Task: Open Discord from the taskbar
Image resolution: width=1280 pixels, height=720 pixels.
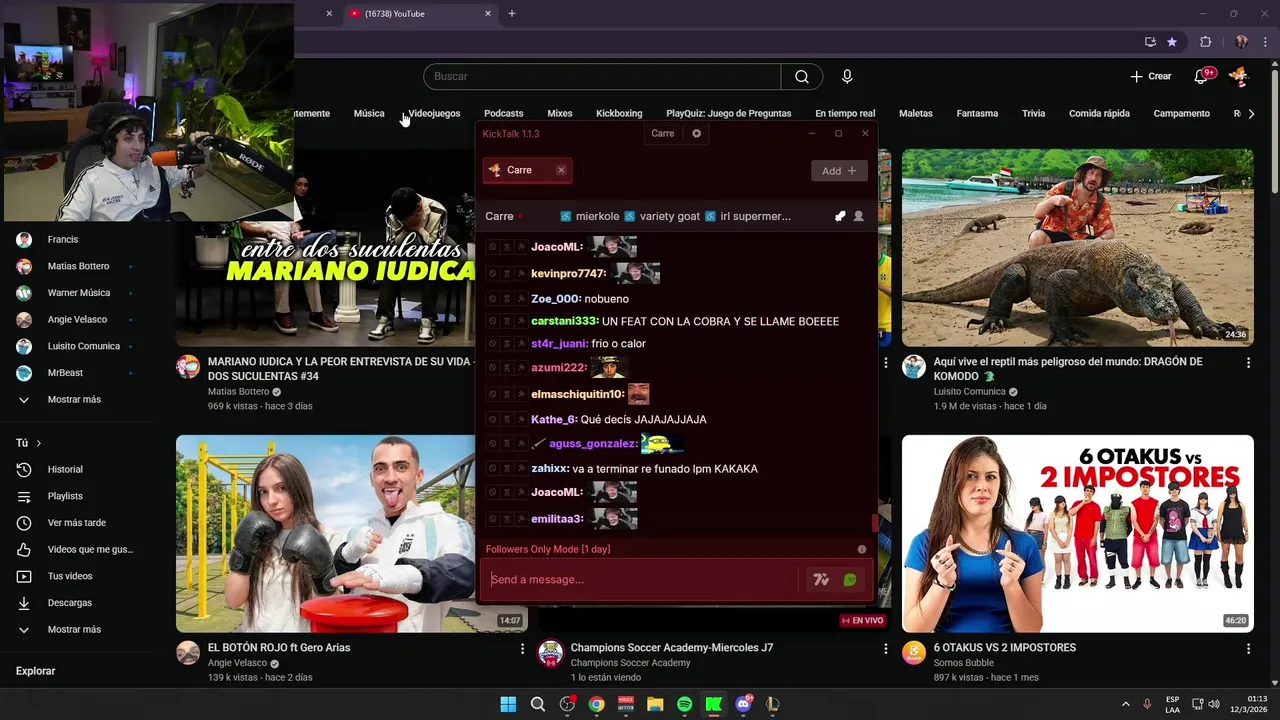Action: tap(743, 704)
